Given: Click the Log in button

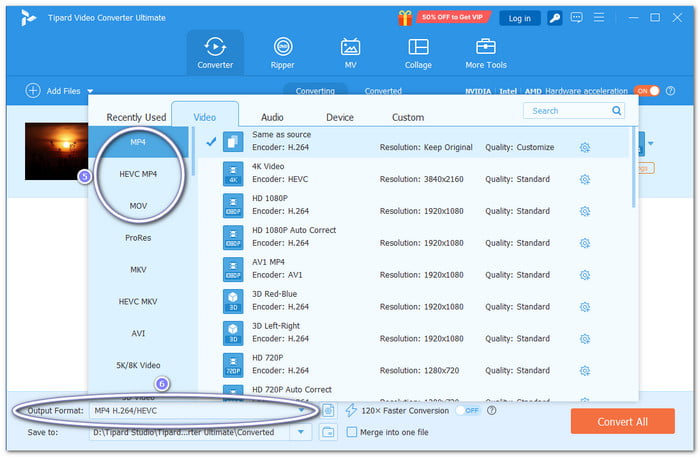Looking at the screenshot, I should (x=520, y=18).
